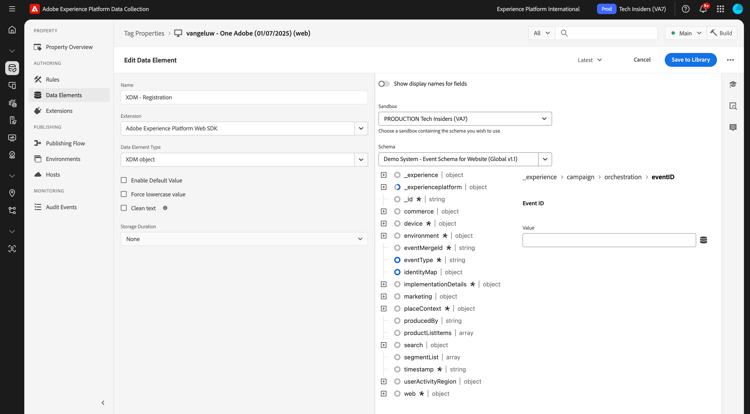The image size is (750, 414).
Task: Open Rules in the sidebar
Action: pyautogui.click(x=52, y=79)
